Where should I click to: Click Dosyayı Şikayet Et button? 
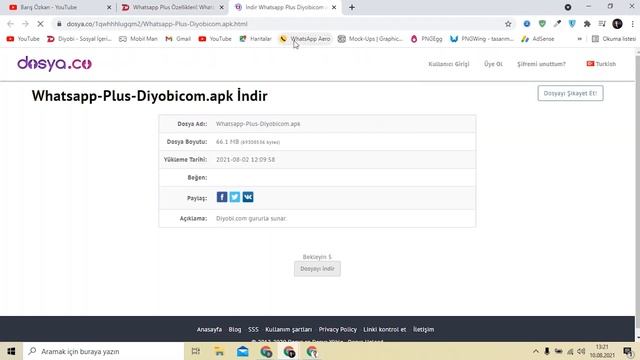(x=570, y=93)
